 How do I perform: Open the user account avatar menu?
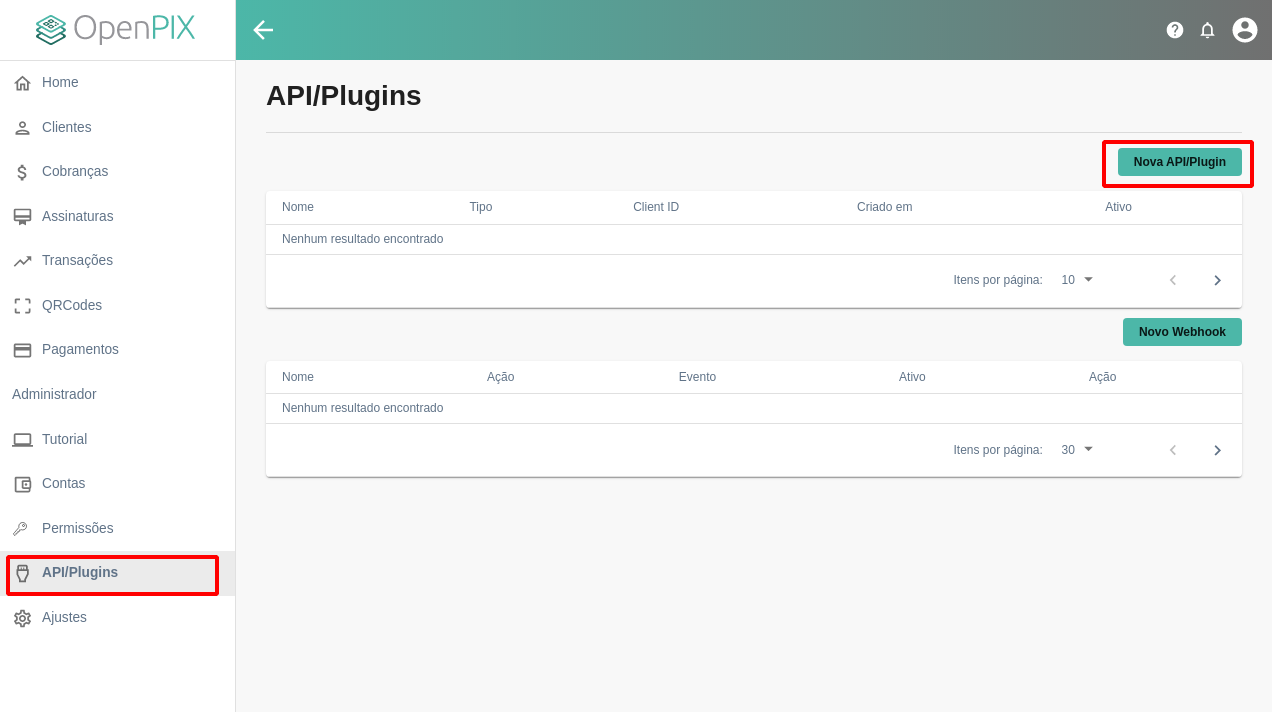pyautogui.click(x=1244, y=30)
